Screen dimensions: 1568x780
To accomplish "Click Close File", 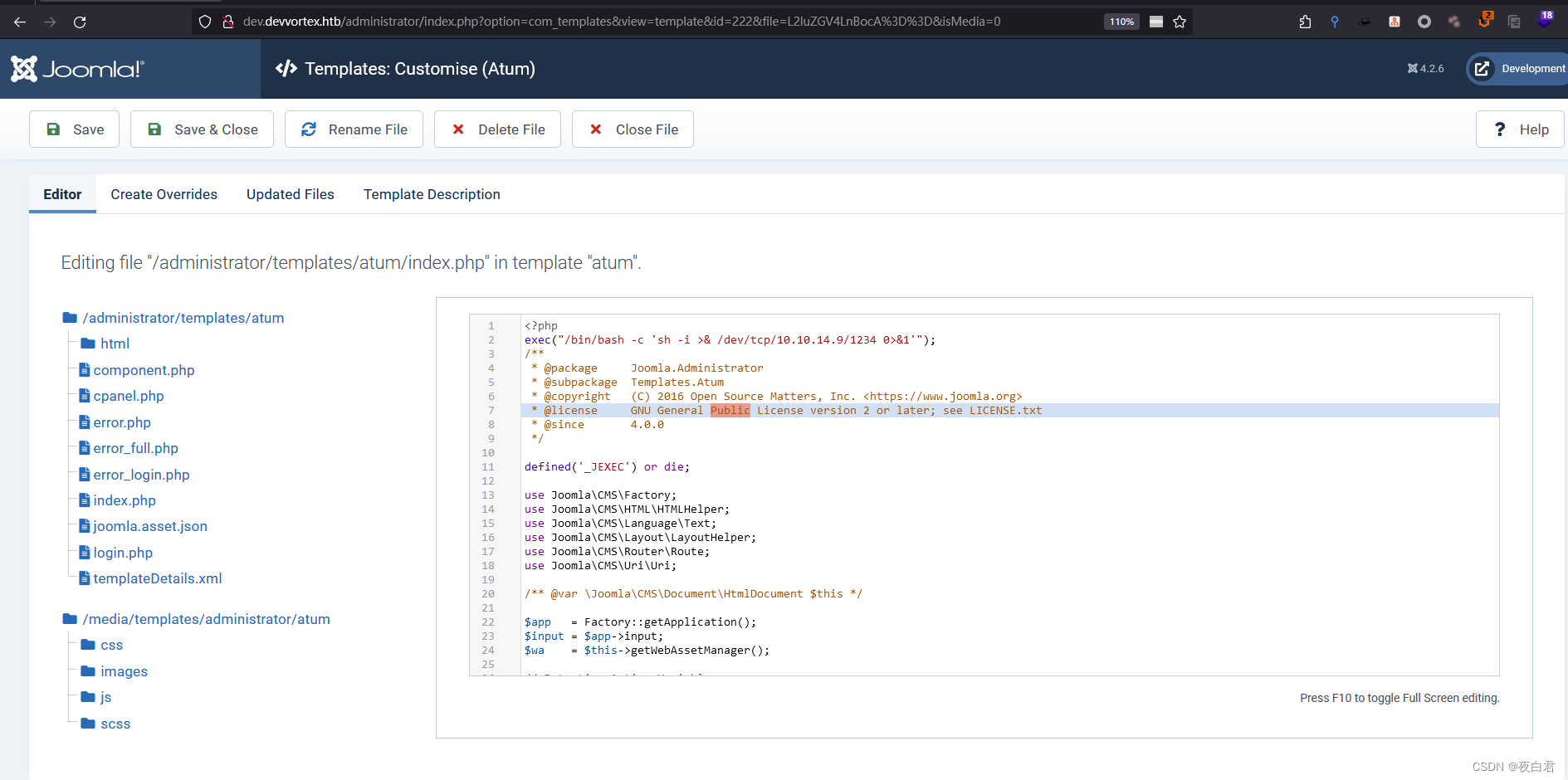I will pos(633,129).
